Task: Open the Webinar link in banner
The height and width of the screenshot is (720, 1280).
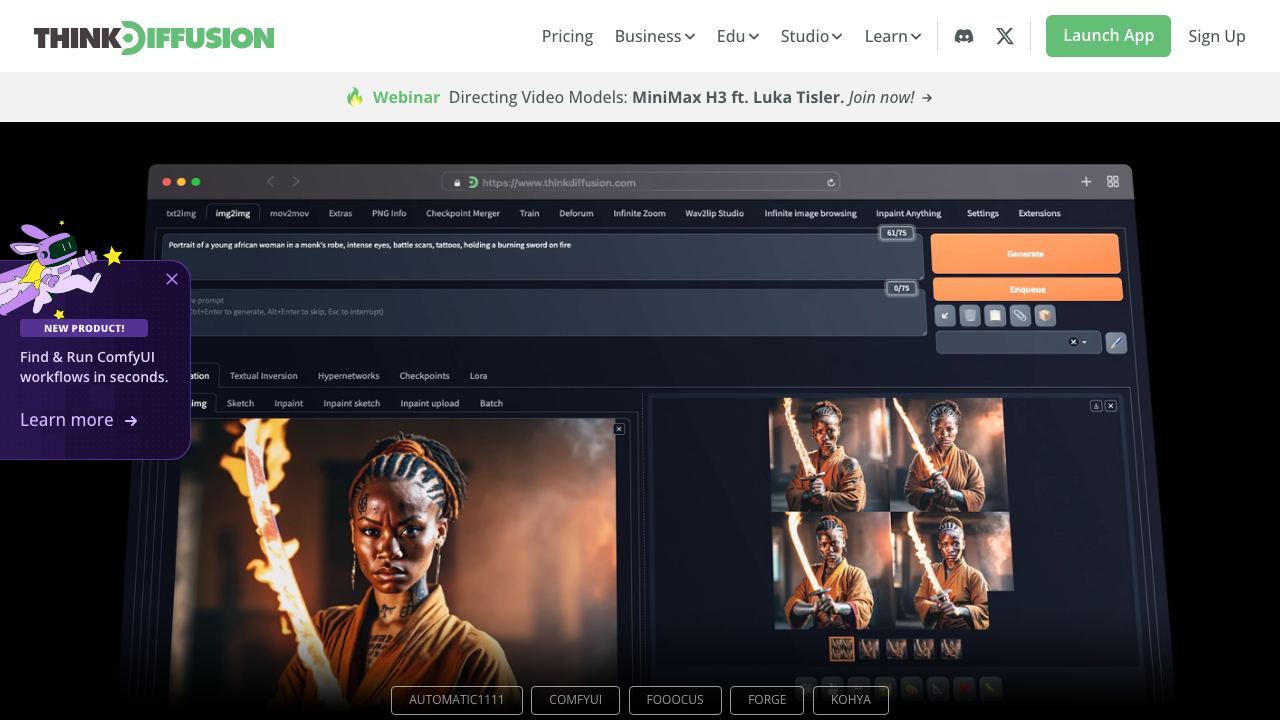Action: click(406, 97)
